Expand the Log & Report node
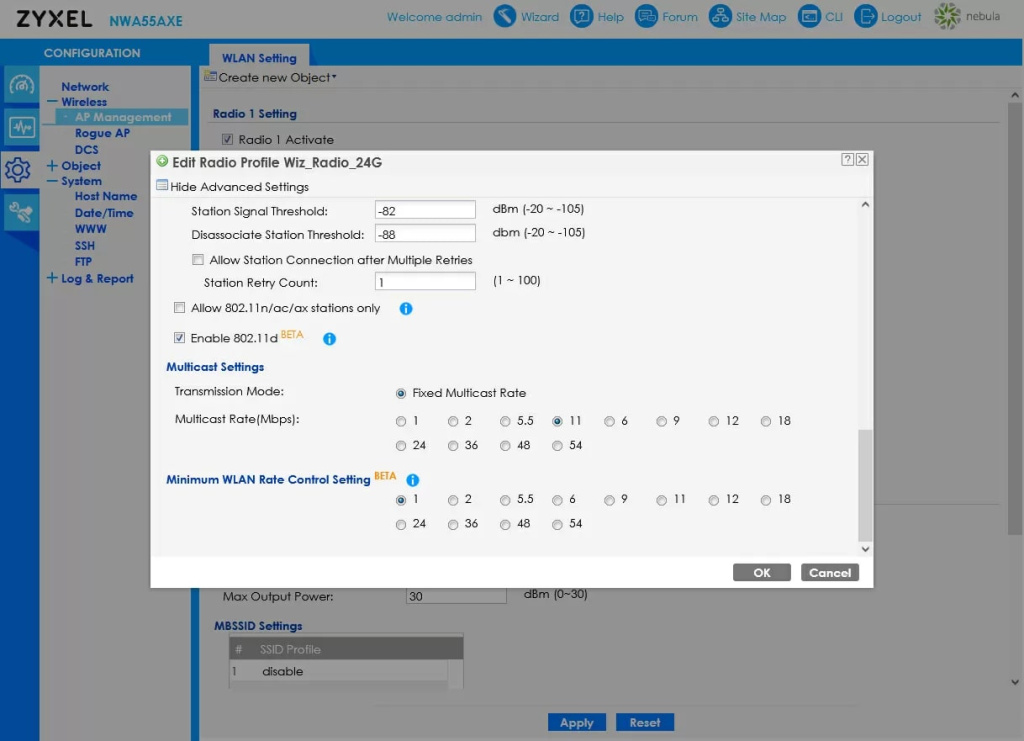Viewport: 1024px width, 741px height. click(x=52, y=279)
